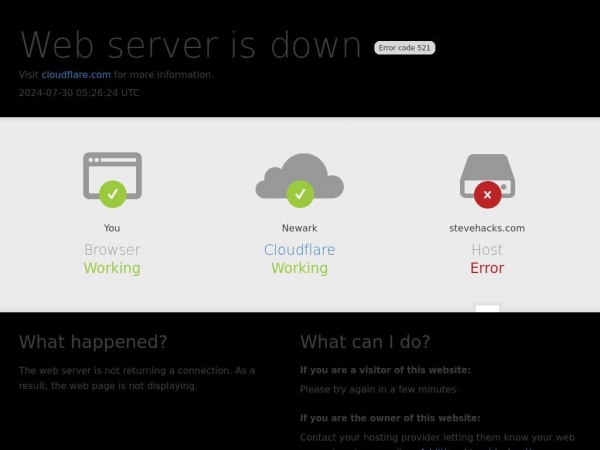Open the cloudflare.com link in the header

[x=76, y=75]
